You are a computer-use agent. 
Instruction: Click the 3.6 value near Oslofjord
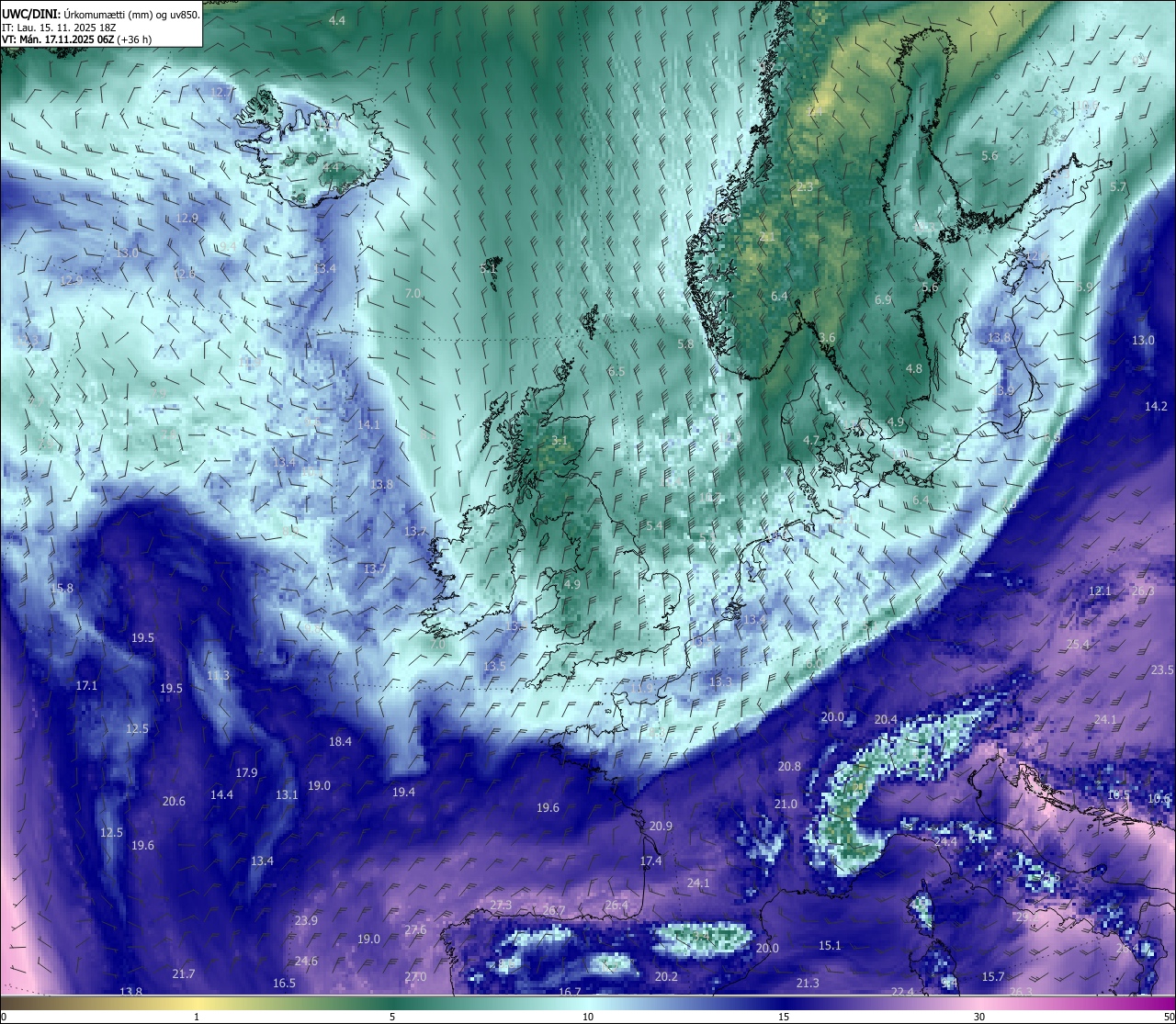coord(827,338)
